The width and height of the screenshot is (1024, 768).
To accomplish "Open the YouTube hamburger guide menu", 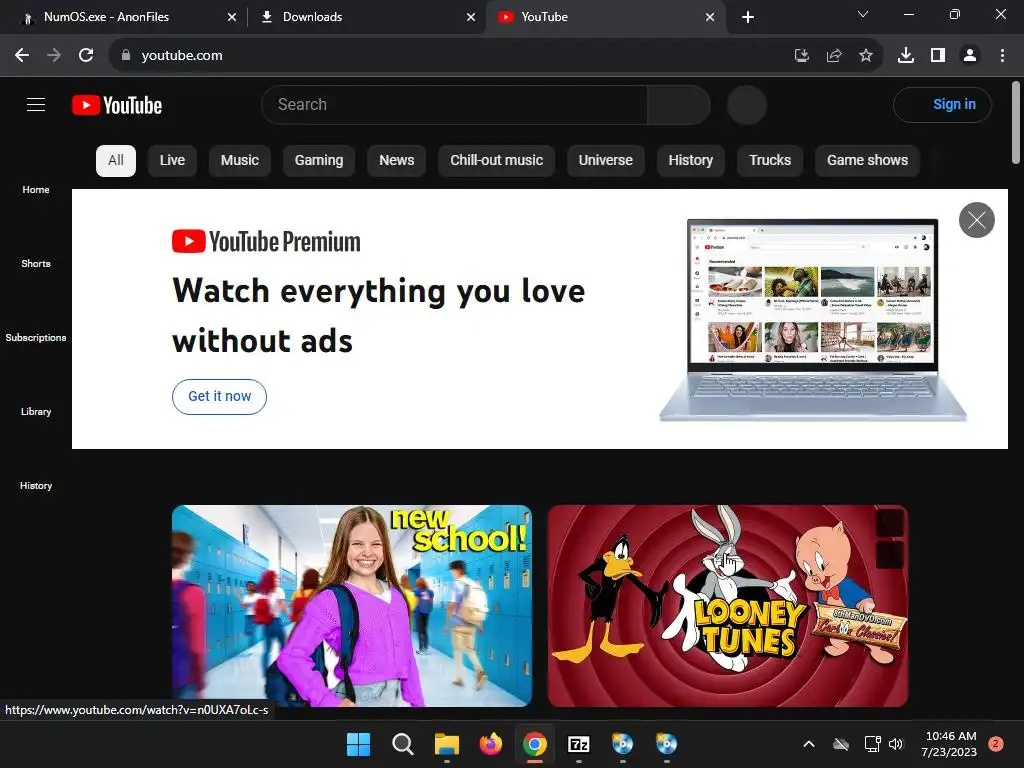I will tap(36, 104).
